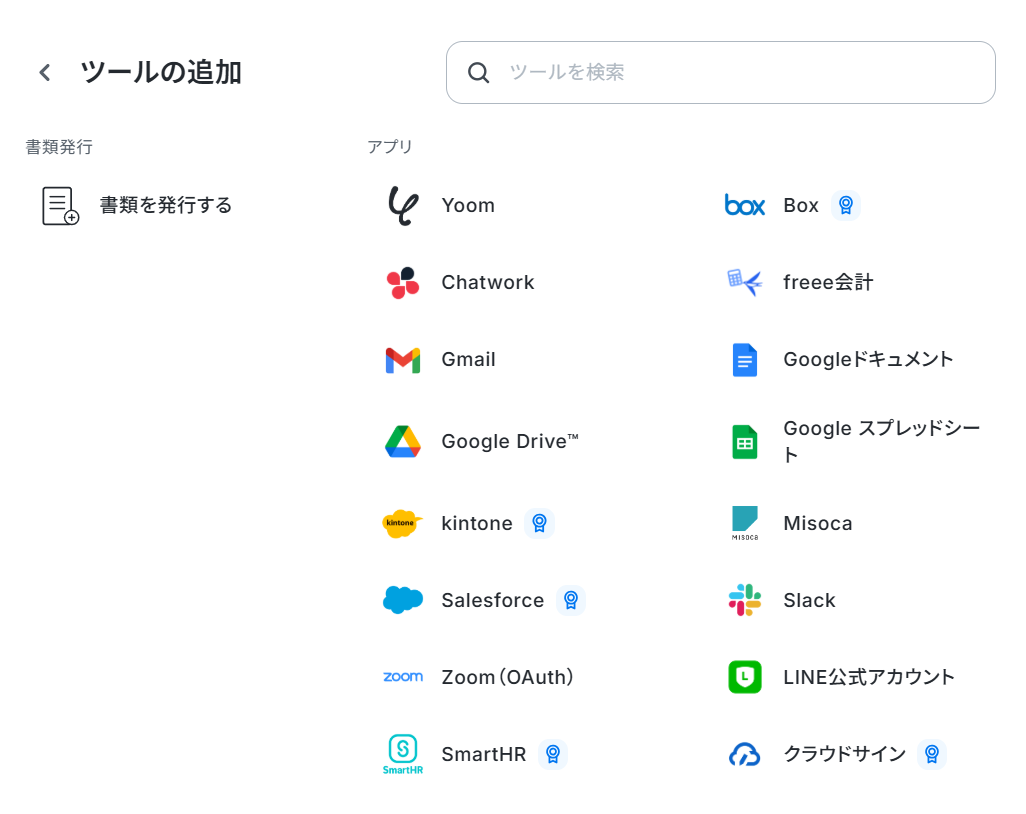Click the ツールの追加 page title
This screenshot has width=1026, height=814.
tap(161, 73)
